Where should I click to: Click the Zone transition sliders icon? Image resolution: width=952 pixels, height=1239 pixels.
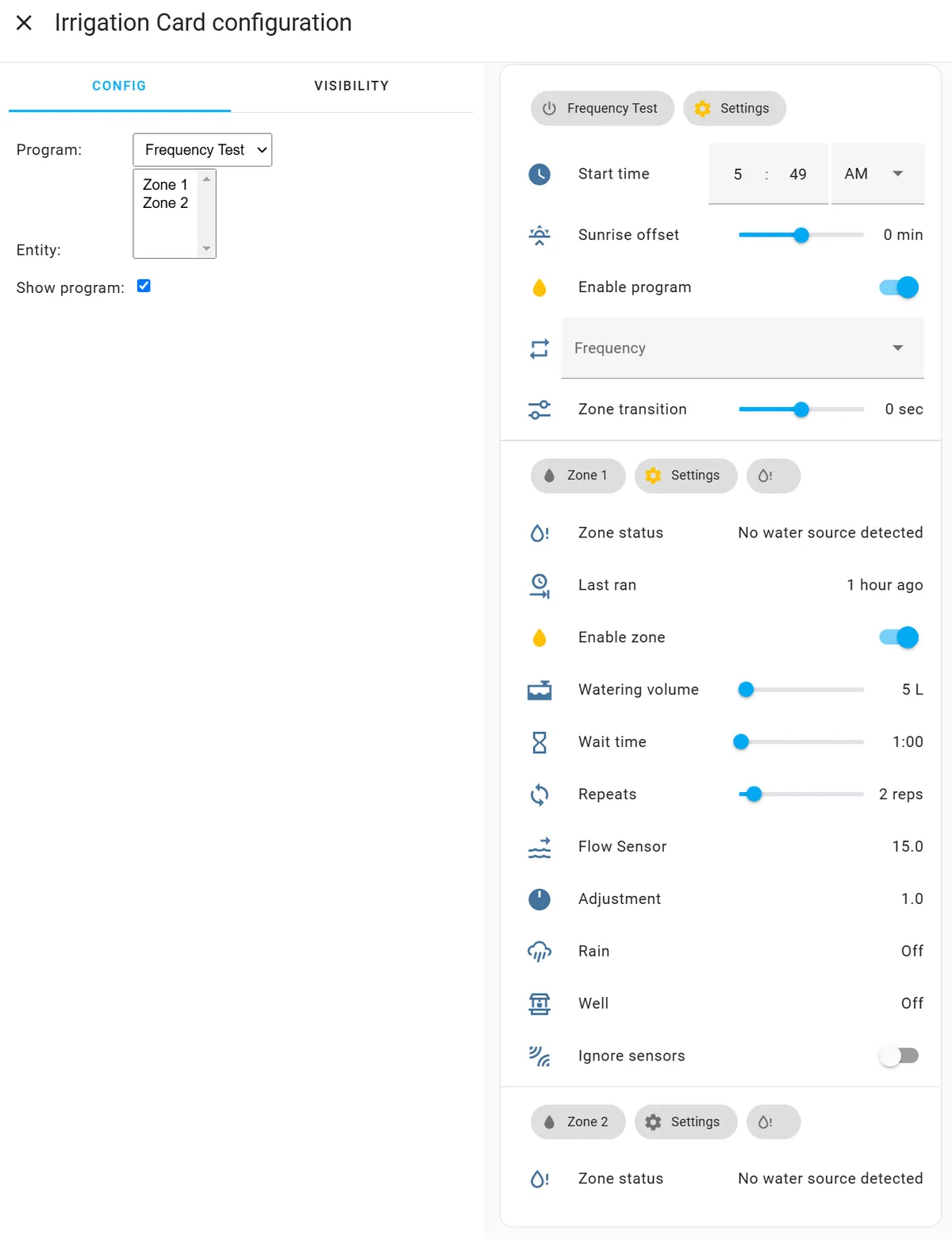539,410
